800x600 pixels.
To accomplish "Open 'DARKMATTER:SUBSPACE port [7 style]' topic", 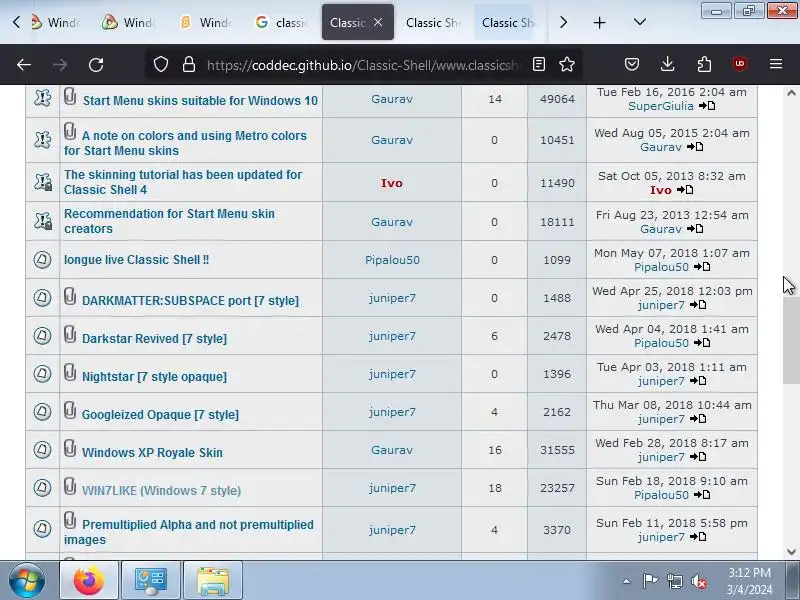I will (190, 301).
